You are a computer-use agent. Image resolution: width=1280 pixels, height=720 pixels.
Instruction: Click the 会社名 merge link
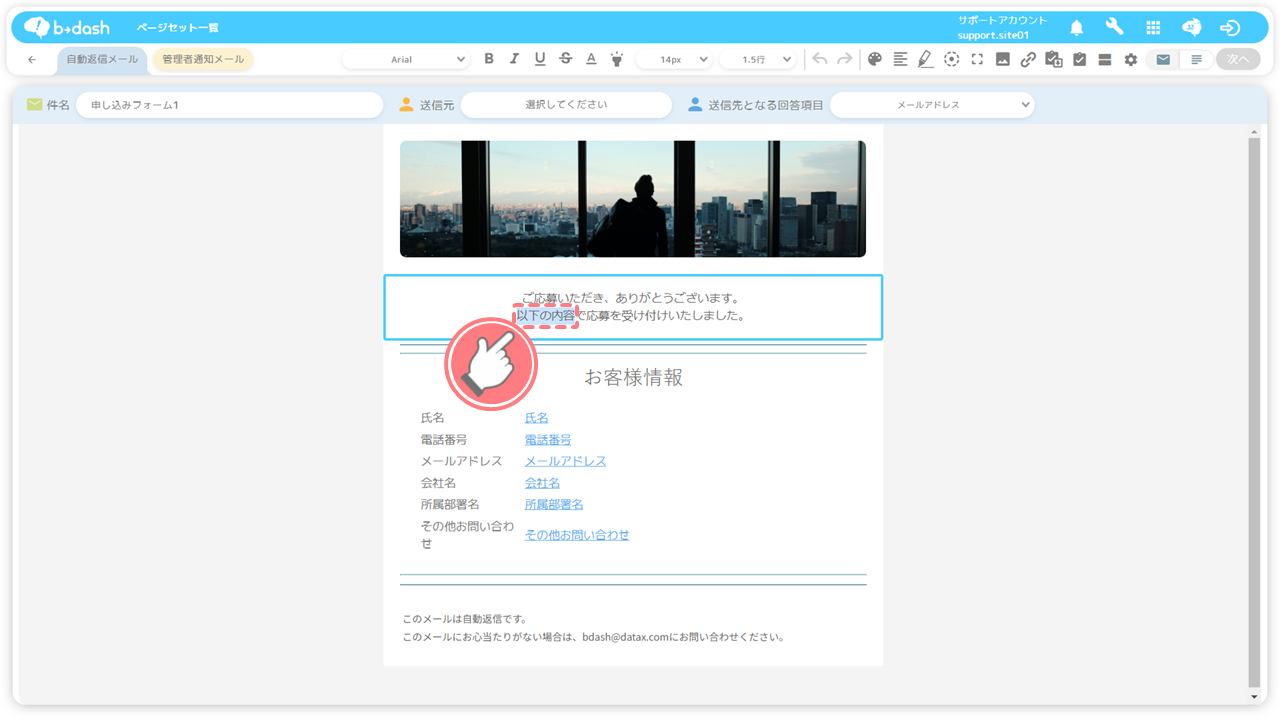543,483
